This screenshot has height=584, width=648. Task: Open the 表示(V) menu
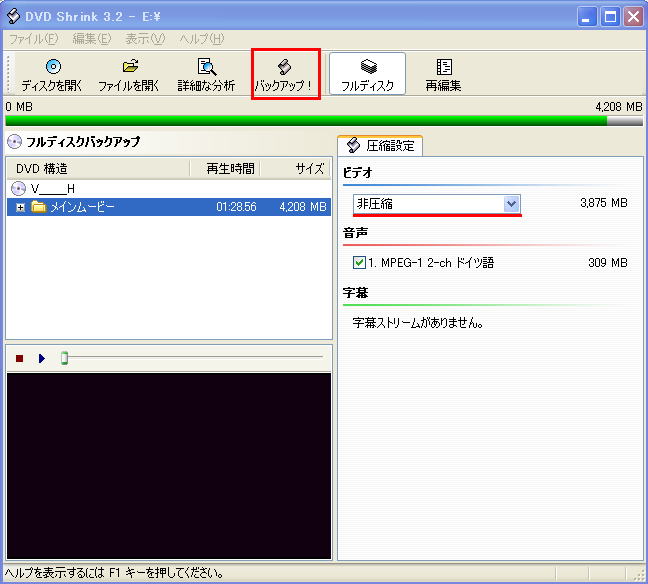point(145,39)
